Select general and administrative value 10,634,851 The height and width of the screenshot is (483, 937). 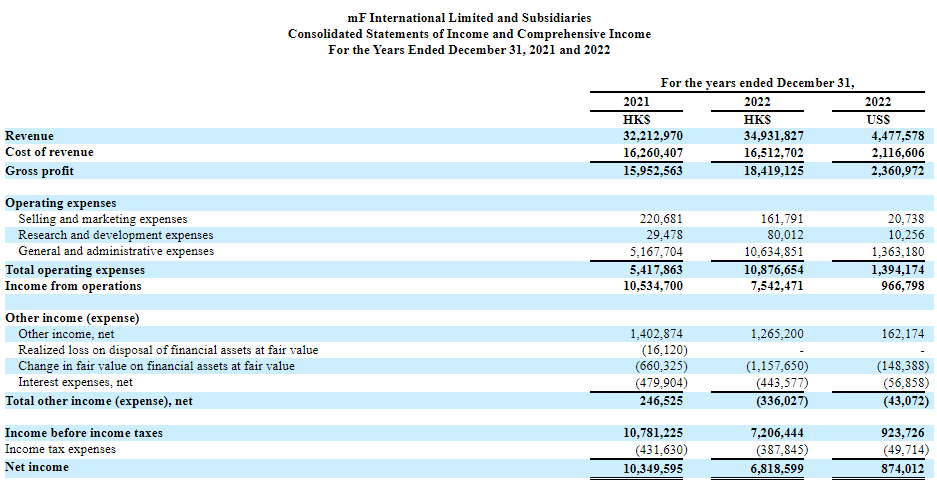pyautogui.click(x=773, y=252)
